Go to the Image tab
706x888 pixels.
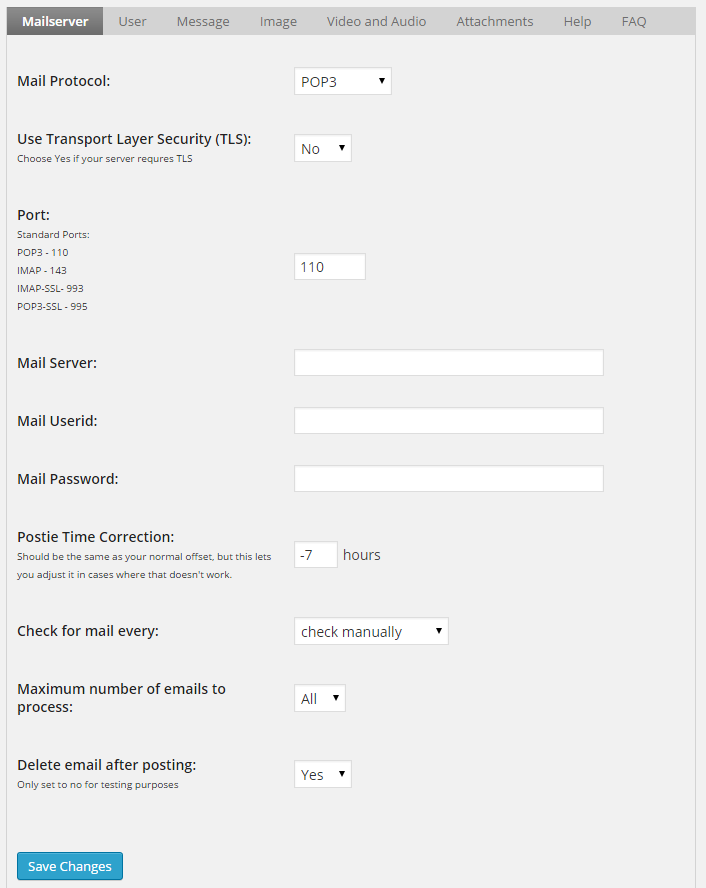click(x=278, y=21)
